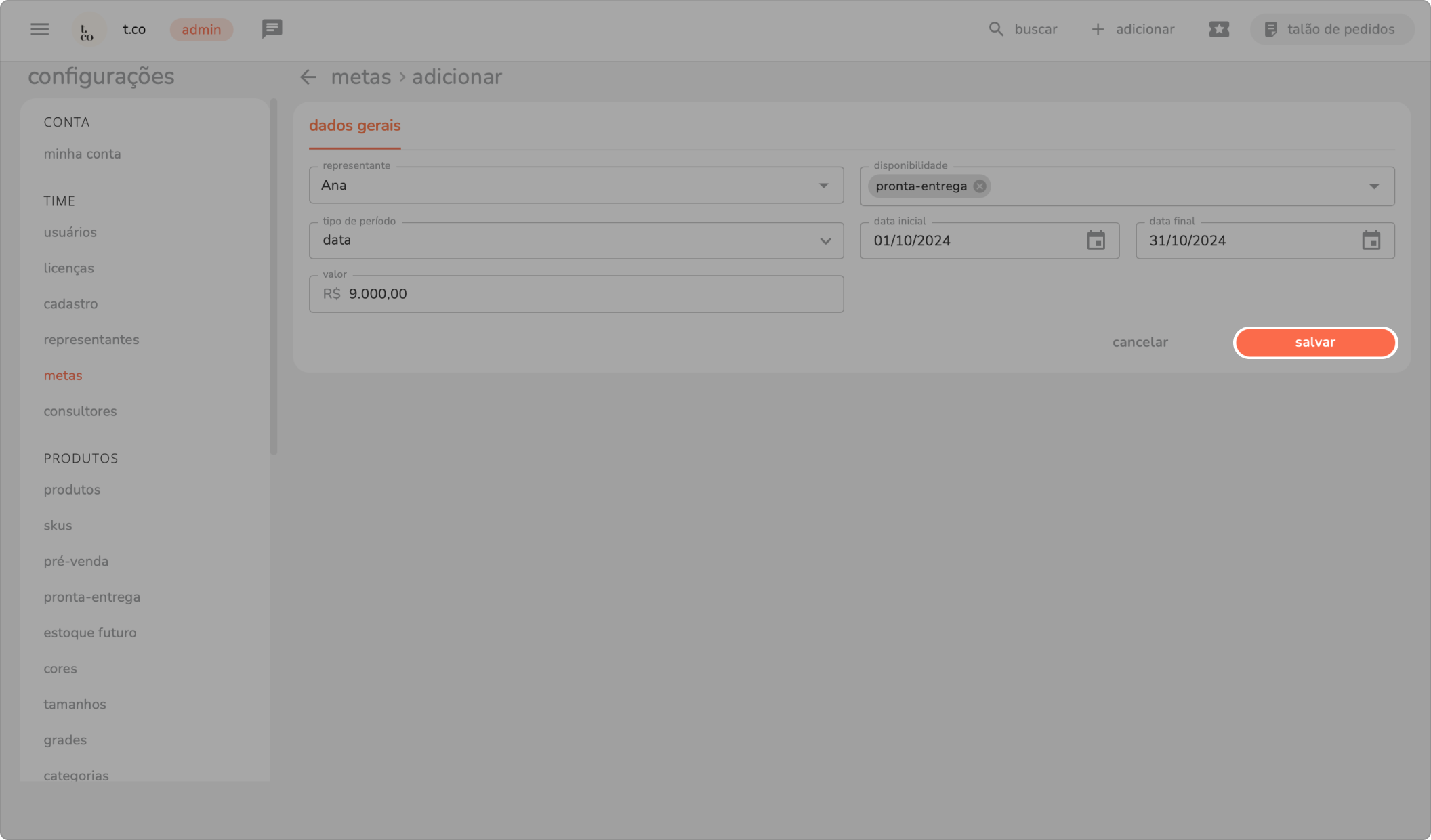Open data final calendar picker

1371,240
